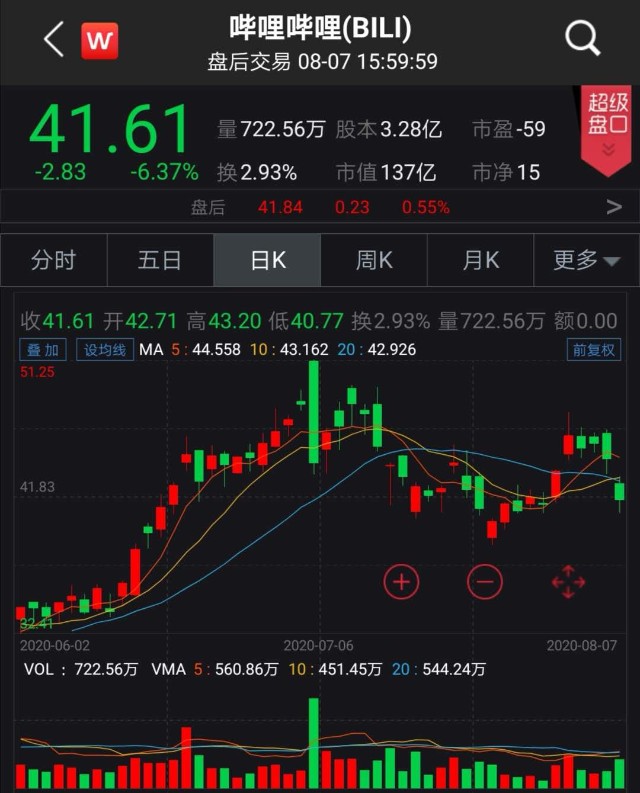This screenshot has height=793, width=640.
Task: Zoom in chart with plus icon
Action: [x=401, y=581]
